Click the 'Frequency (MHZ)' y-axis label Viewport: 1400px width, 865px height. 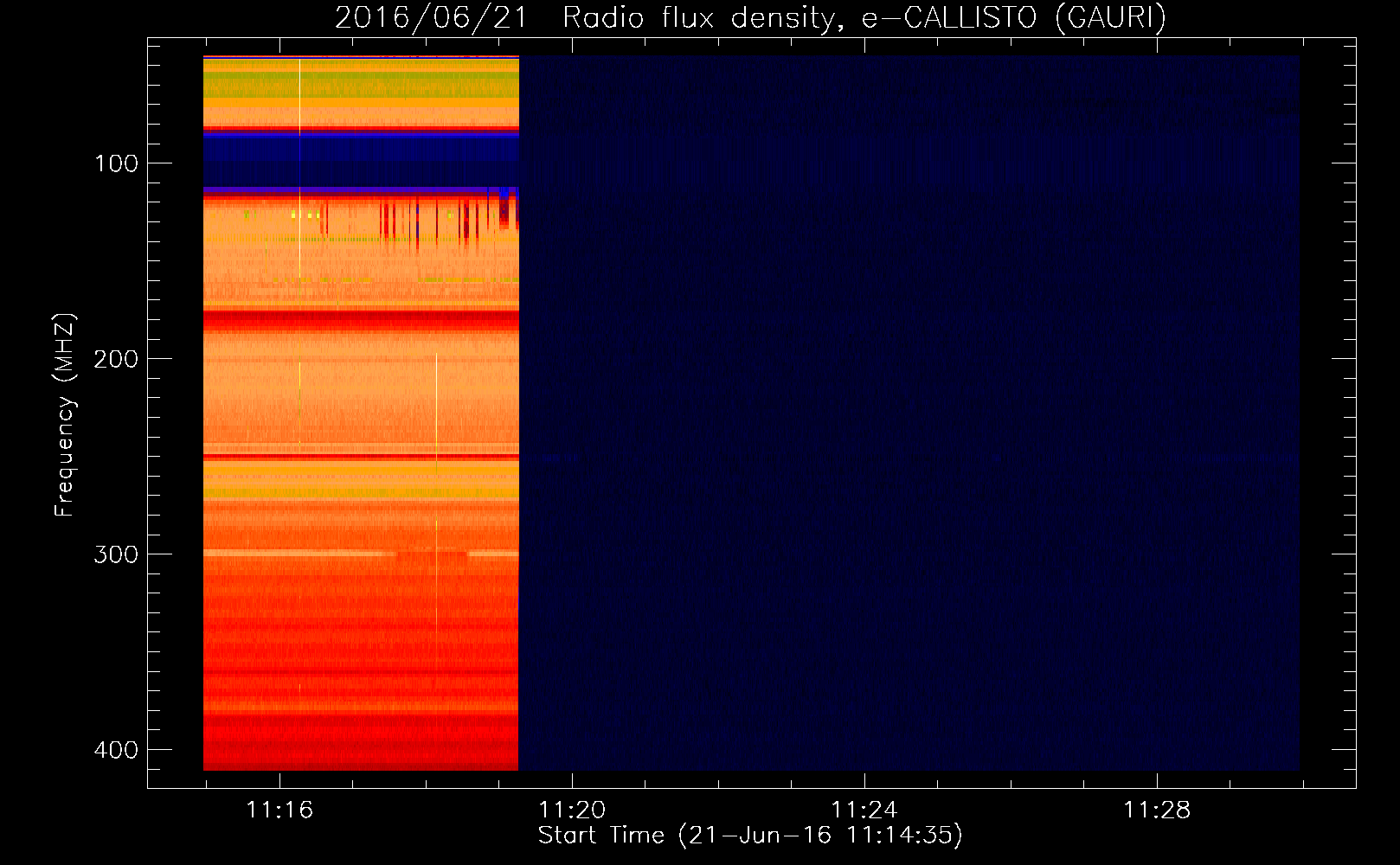65,415
